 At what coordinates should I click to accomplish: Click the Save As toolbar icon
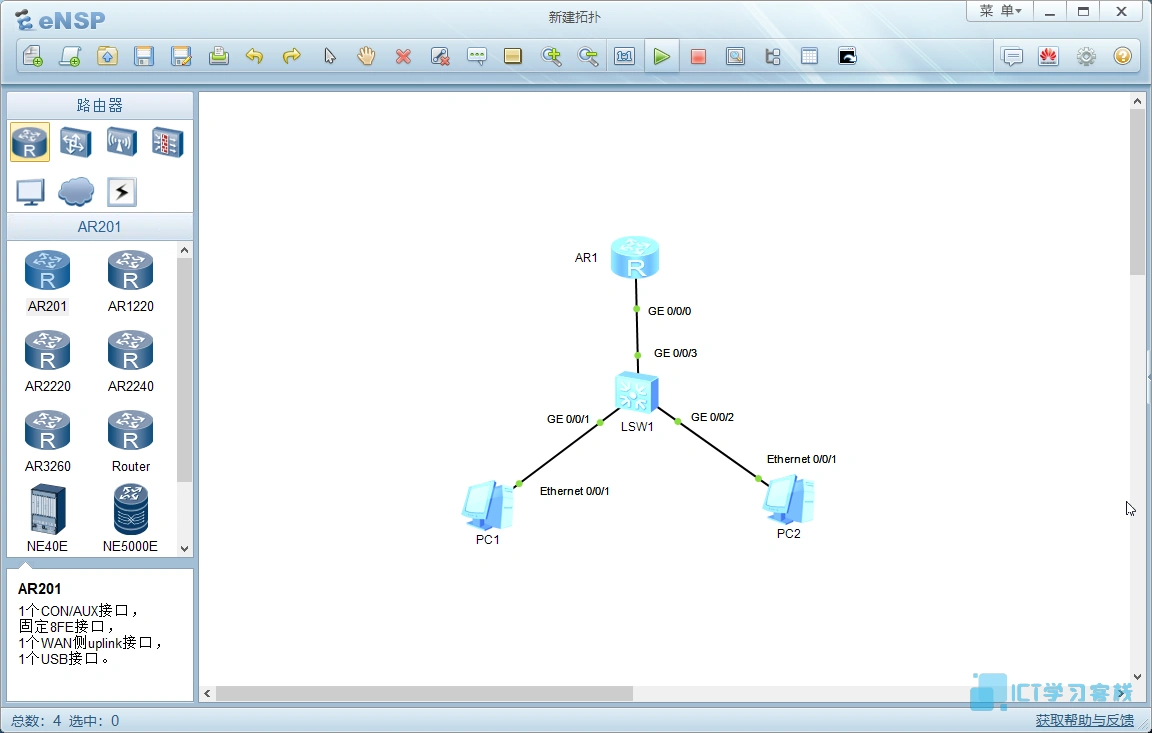(181, 57)
